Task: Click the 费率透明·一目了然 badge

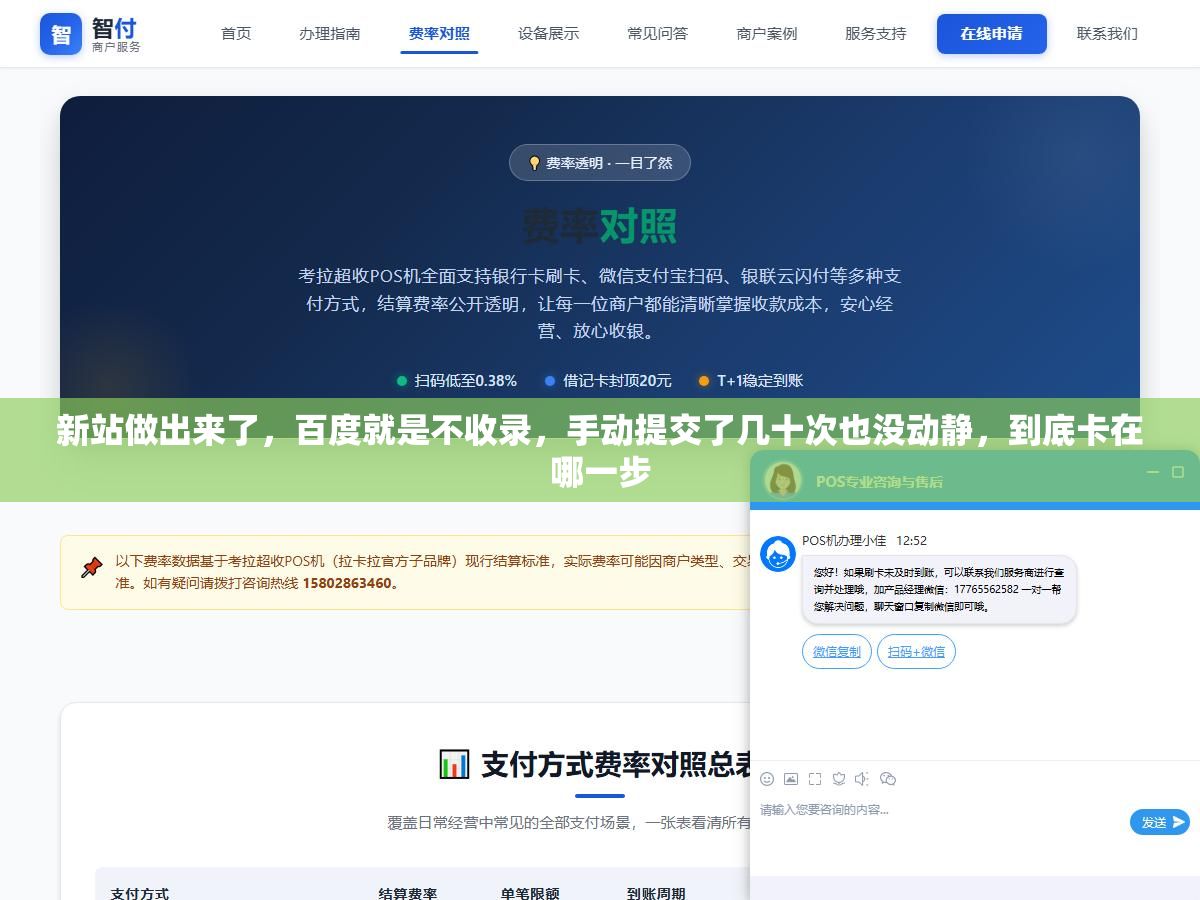Action: pos(600,163)
